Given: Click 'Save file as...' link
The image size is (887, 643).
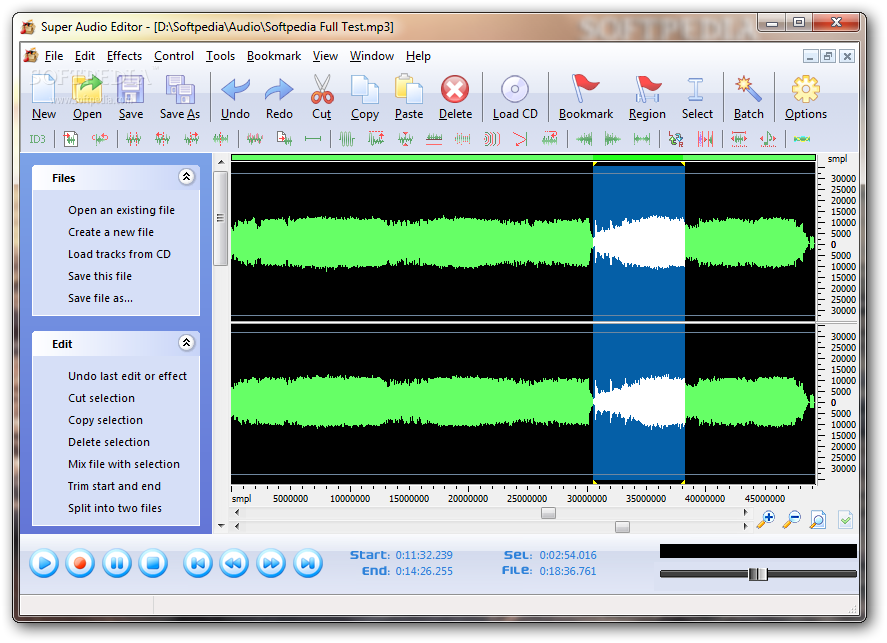Looking at the screenshot, I should pyautogui.click(x=101, y=298).
